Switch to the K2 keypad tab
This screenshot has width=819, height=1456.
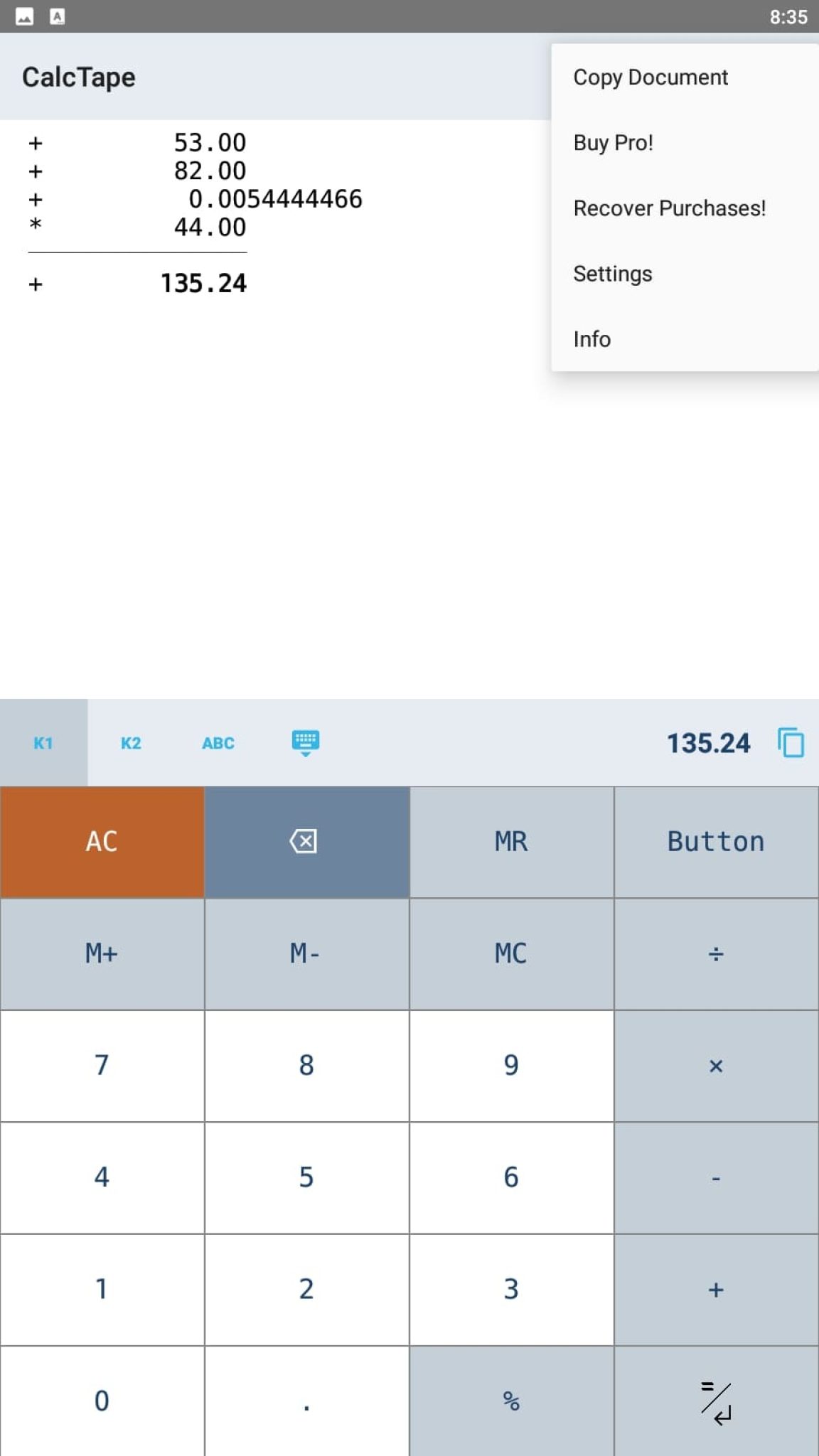point(130,743)
